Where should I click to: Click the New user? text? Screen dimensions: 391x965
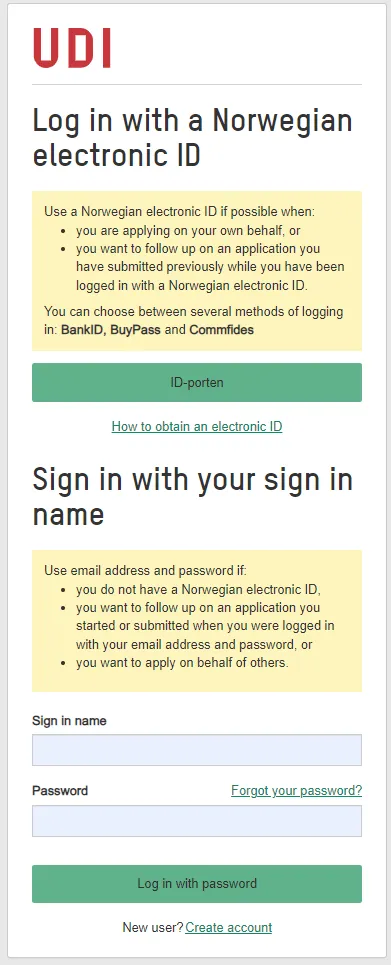tap(153, 927)
